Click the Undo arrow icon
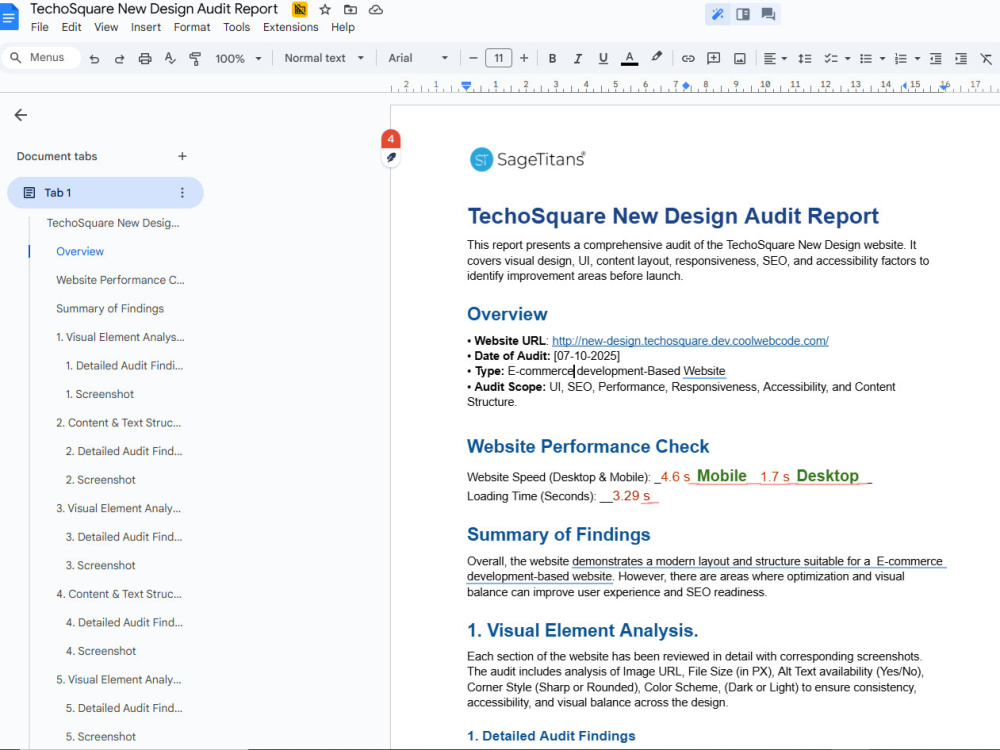The width and height of the screenshot is (1000, 750). click(94, 59)
